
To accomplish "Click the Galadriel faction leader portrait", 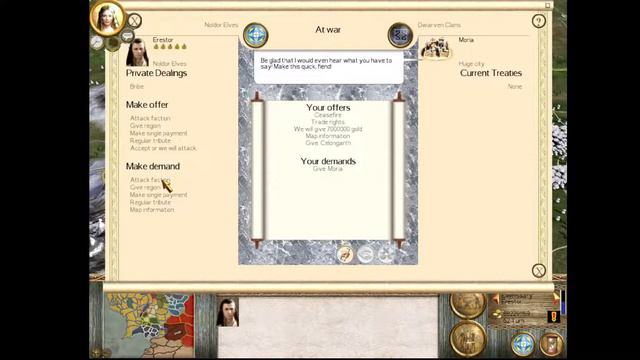I will click(x=108, y=18).
